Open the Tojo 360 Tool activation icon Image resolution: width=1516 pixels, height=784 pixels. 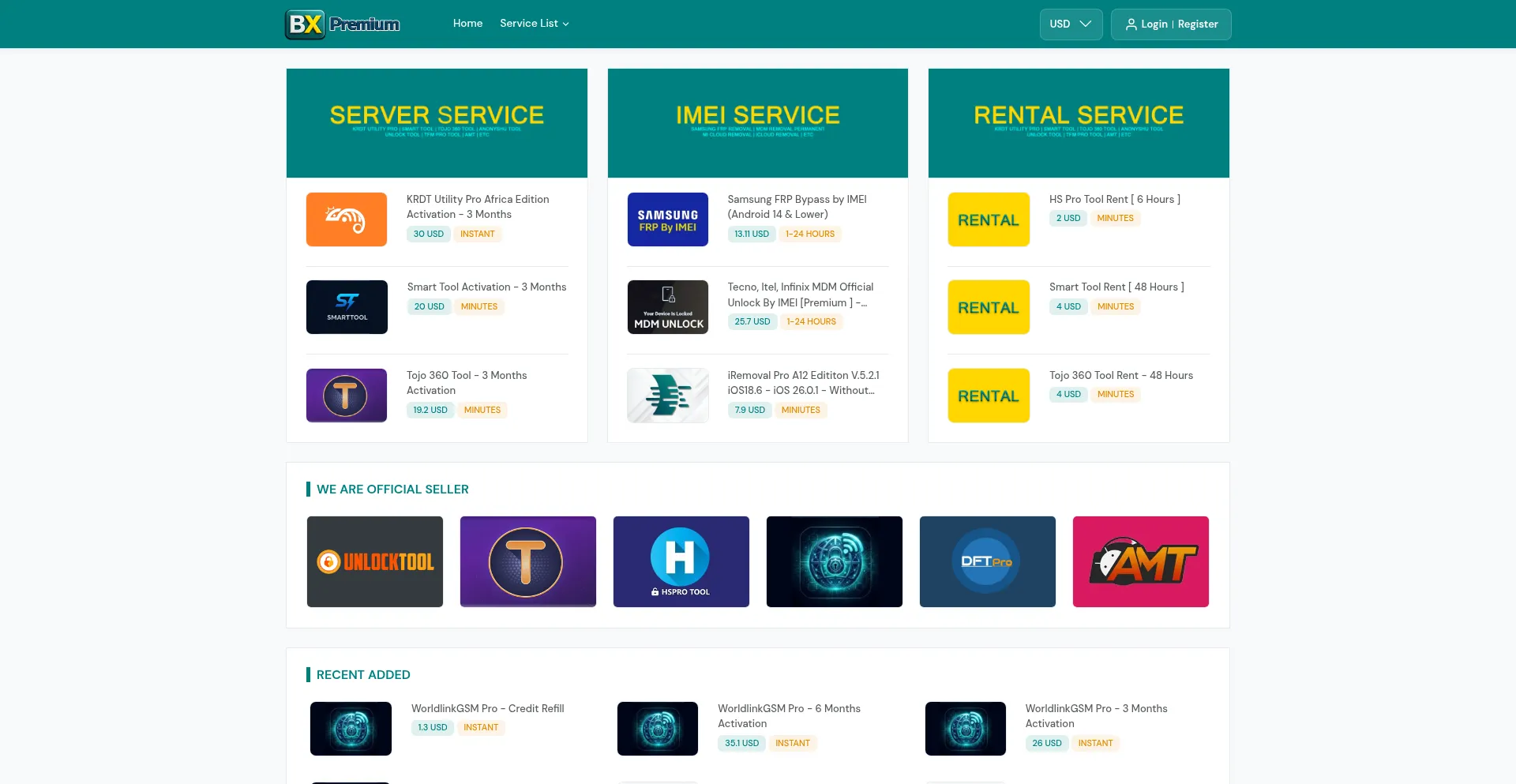coord(347,396)
